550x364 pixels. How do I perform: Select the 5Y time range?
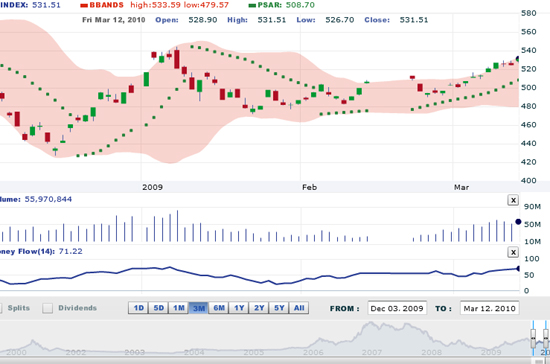279,308
